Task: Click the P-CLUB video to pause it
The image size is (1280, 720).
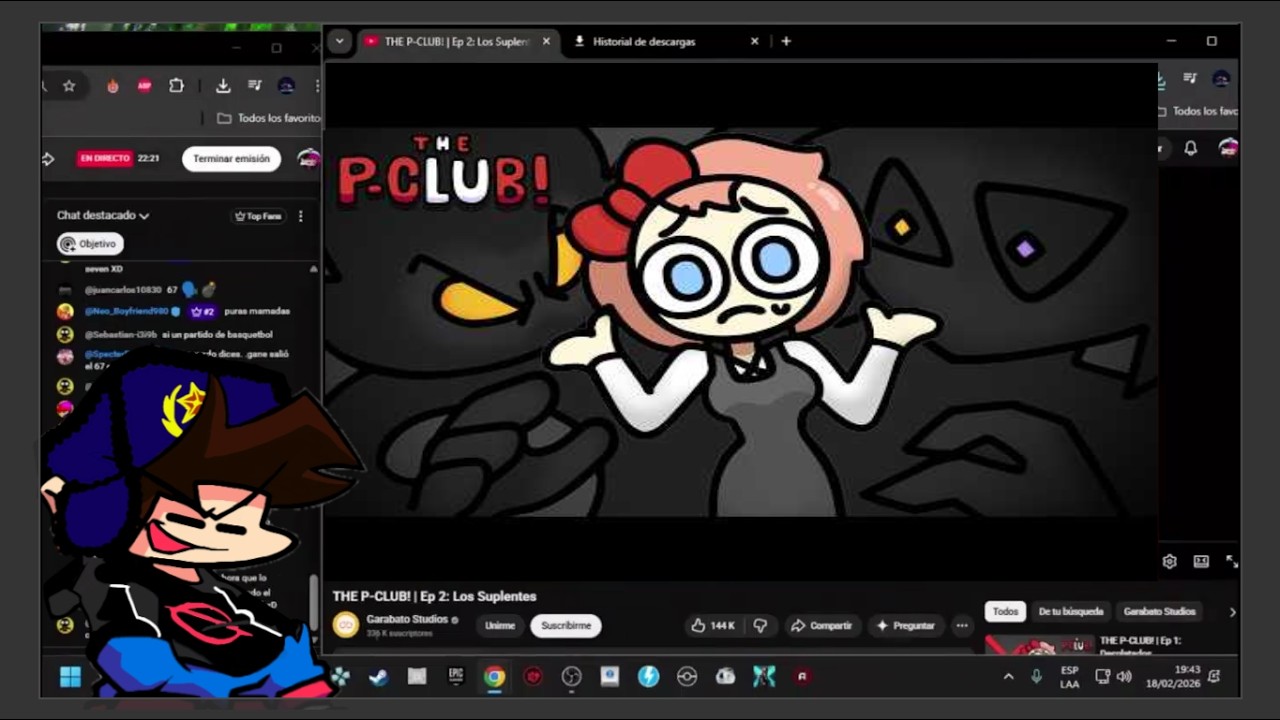Action: [x=741, y=320]
